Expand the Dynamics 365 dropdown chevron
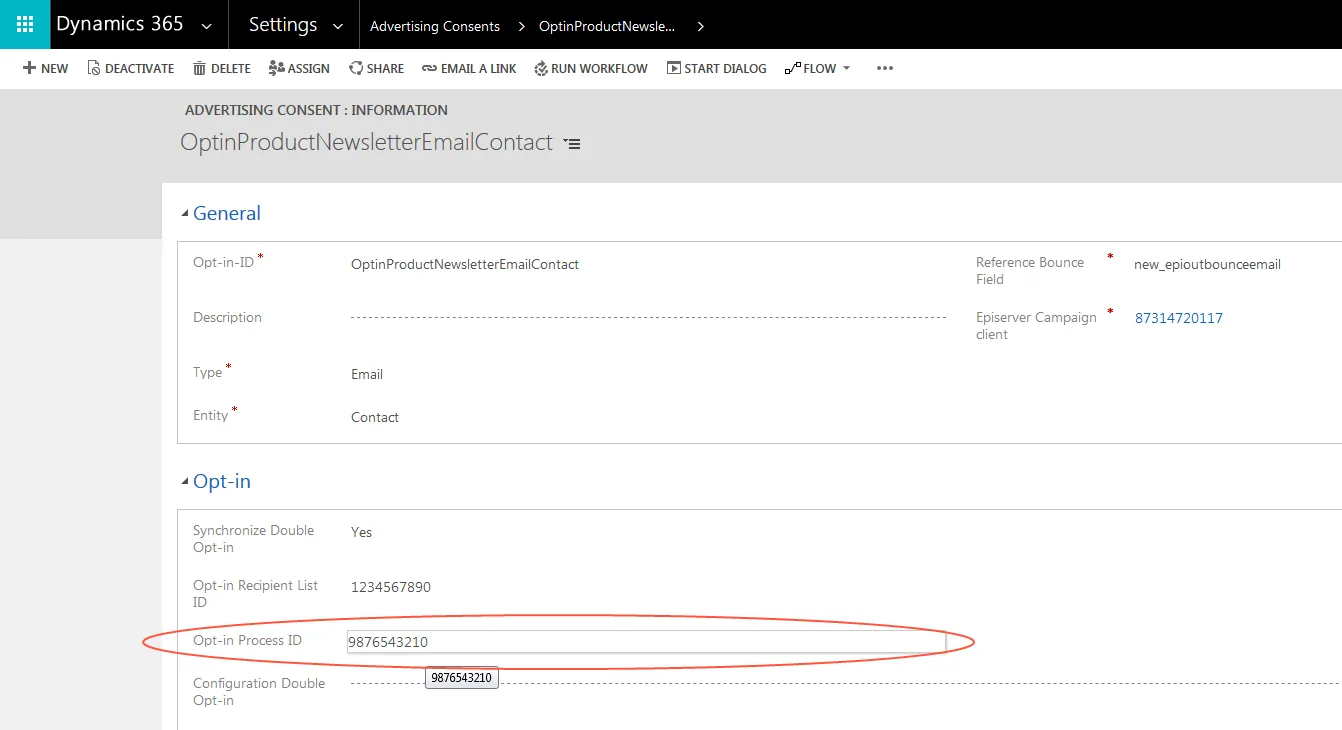 pos(207,26)
